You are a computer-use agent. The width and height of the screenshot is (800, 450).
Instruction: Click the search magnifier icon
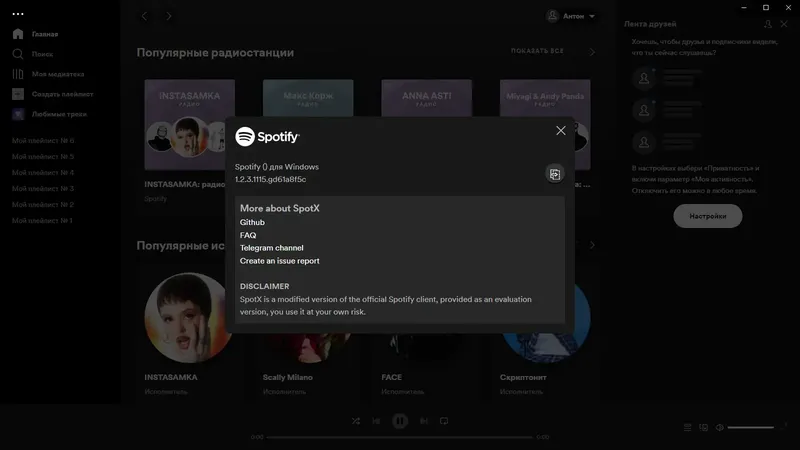(x=18, y=54)
